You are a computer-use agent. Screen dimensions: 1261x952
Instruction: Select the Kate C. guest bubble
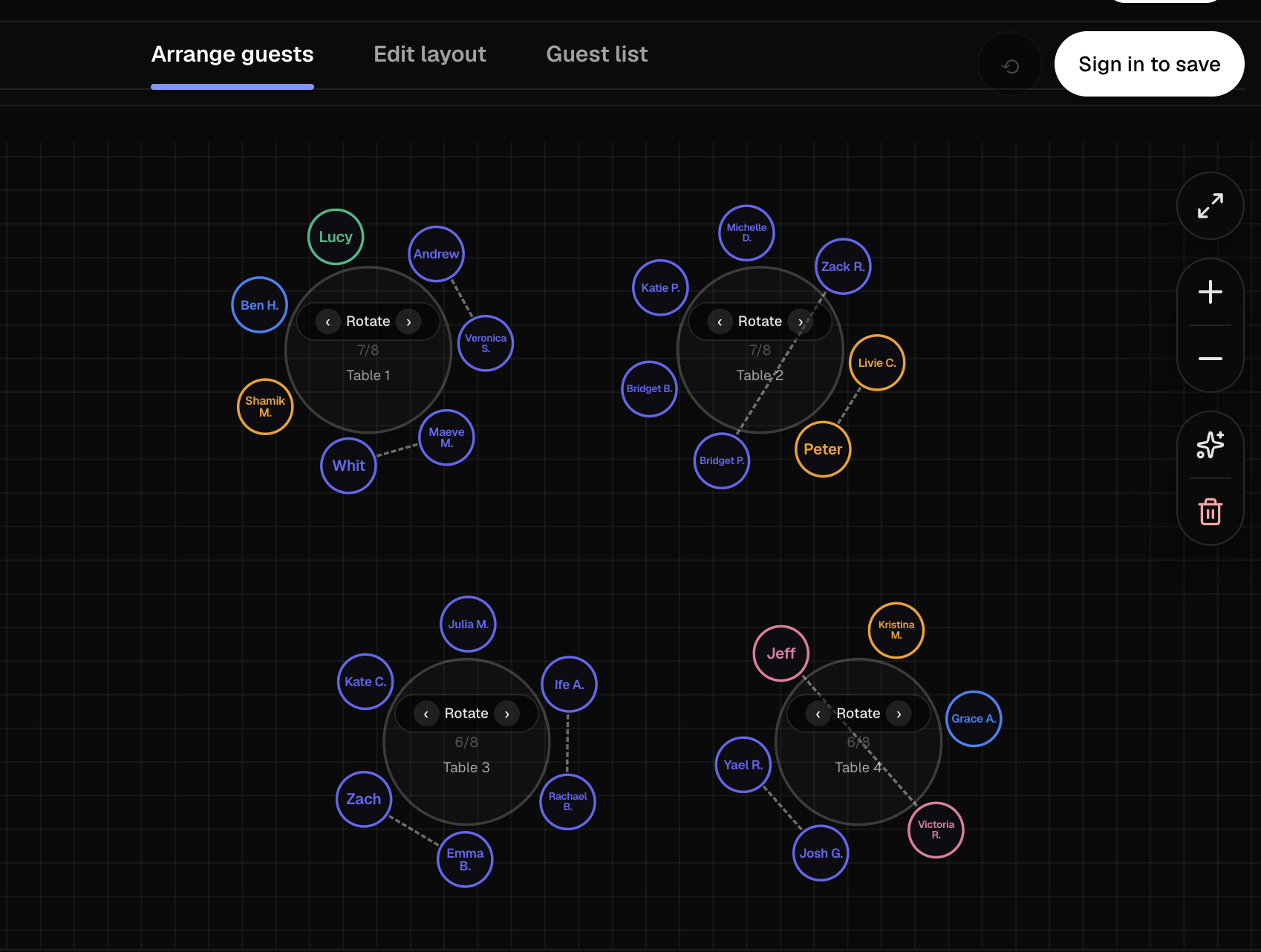point(365,682)
